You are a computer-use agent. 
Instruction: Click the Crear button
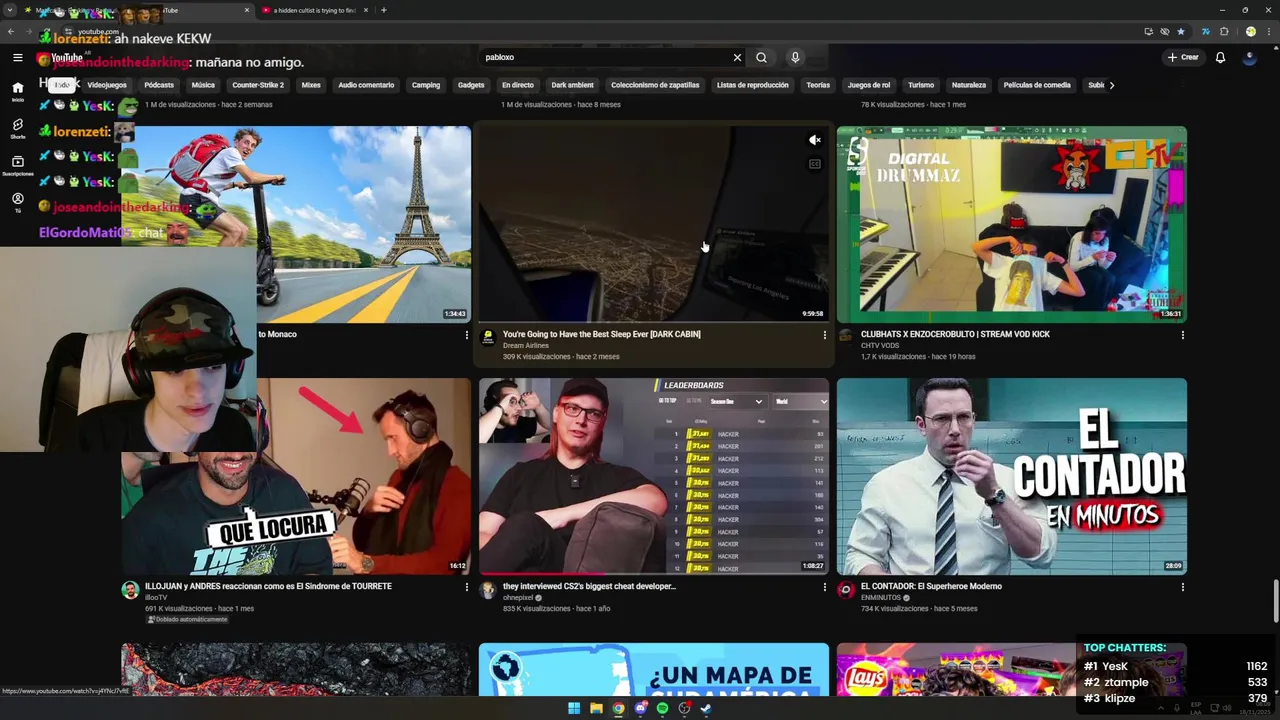(x=1183, y=57)
